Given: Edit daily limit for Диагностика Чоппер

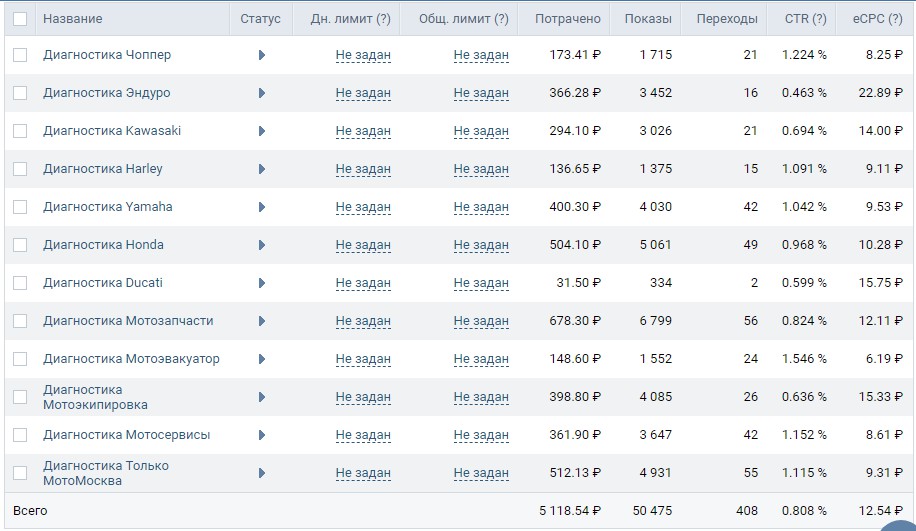Looking at the screenshot, I should 363,55.
